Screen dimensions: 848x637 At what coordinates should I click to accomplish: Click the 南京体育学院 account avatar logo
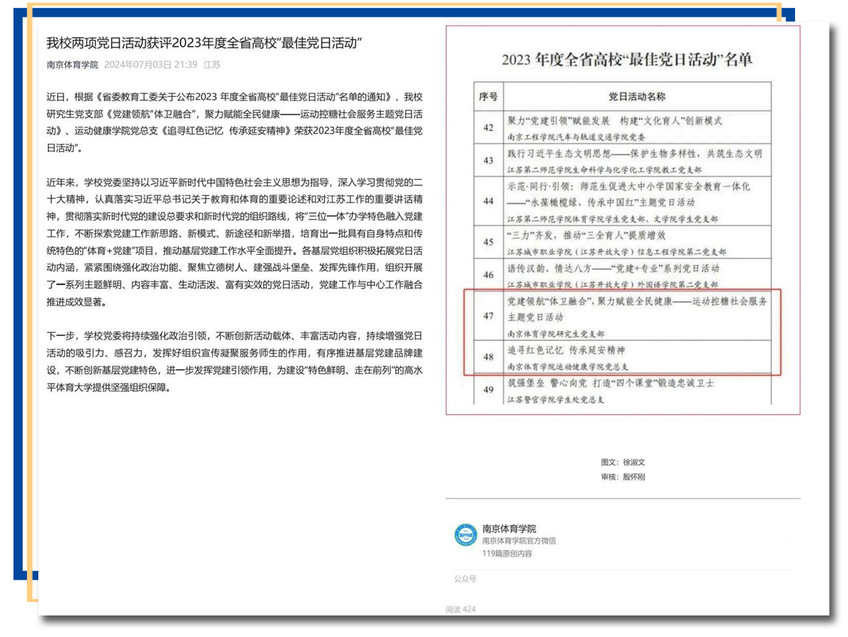click(x=464, y=534)
